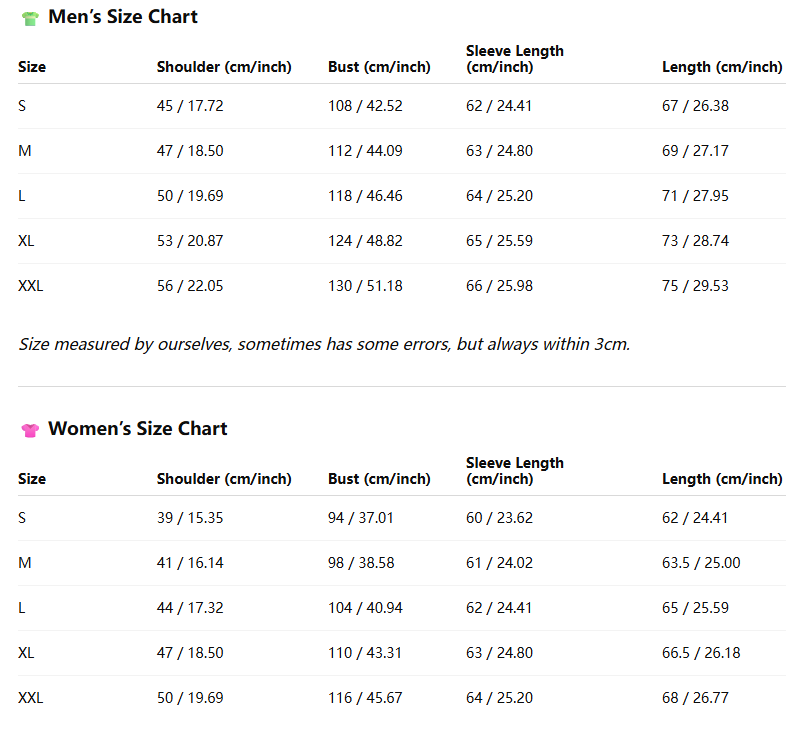Click men's M sleeve value 63 / 24.80
This screenshot has height=733, width=807.
click(499, 150)
